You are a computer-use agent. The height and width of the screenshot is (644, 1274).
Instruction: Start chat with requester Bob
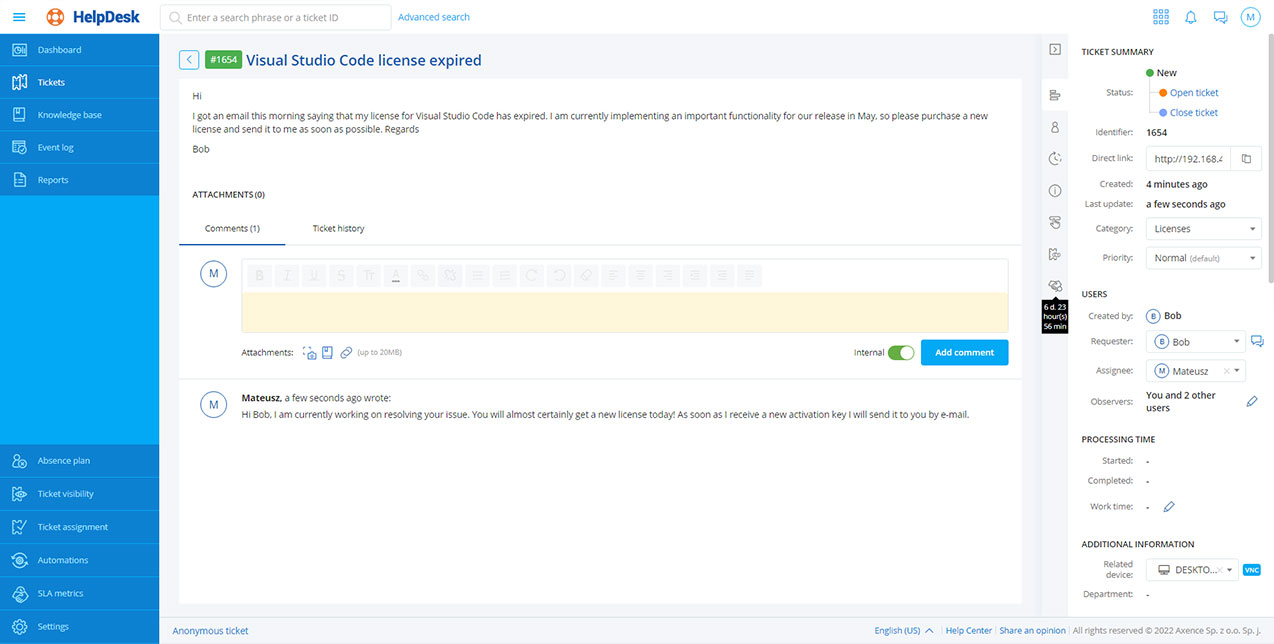click(x=1257, y=341)
